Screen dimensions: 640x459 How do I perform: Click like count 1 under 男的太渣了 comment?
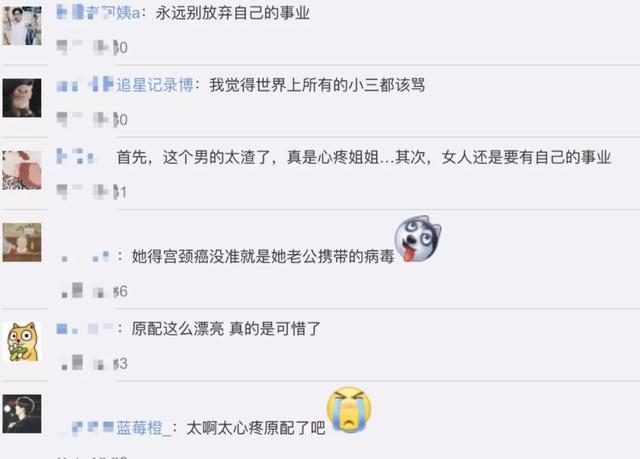120,192
